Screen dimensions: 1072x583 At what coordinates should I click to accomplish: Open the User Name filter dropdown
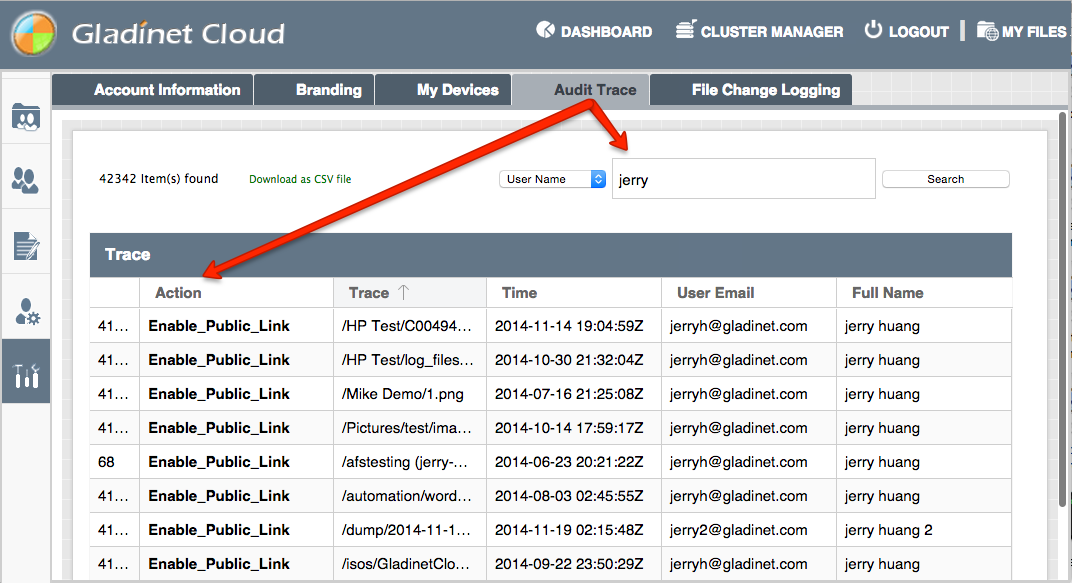pos(552,179)
